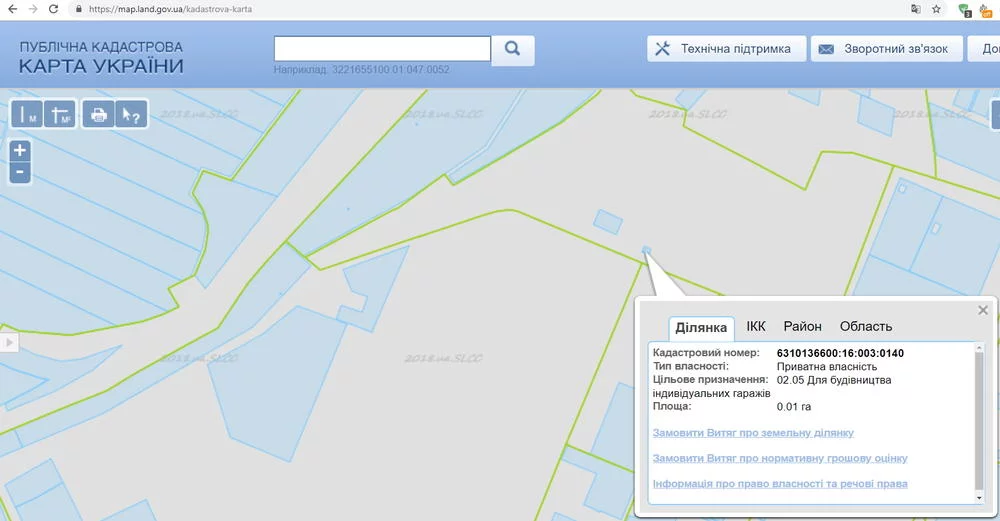Zoom out on the map

point(20,172)
